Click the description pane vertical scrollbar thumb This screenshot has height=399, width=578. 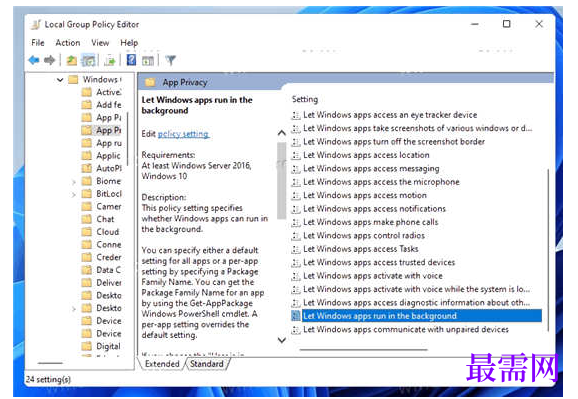[x=282, y=181]
